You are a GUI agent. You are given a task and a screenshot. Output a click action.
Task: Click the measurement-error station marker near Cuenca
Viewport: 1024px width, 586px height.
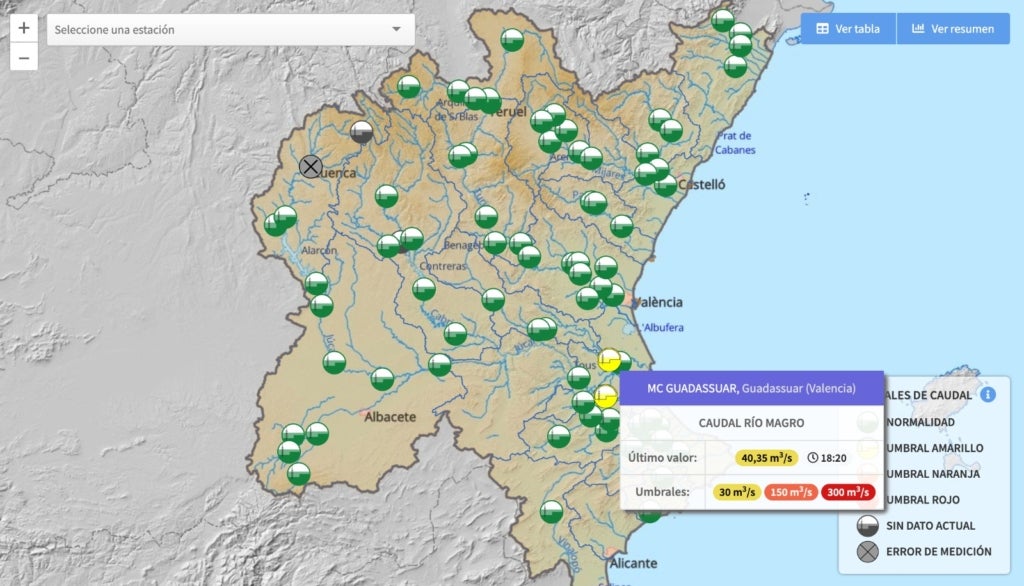point(311,167)
